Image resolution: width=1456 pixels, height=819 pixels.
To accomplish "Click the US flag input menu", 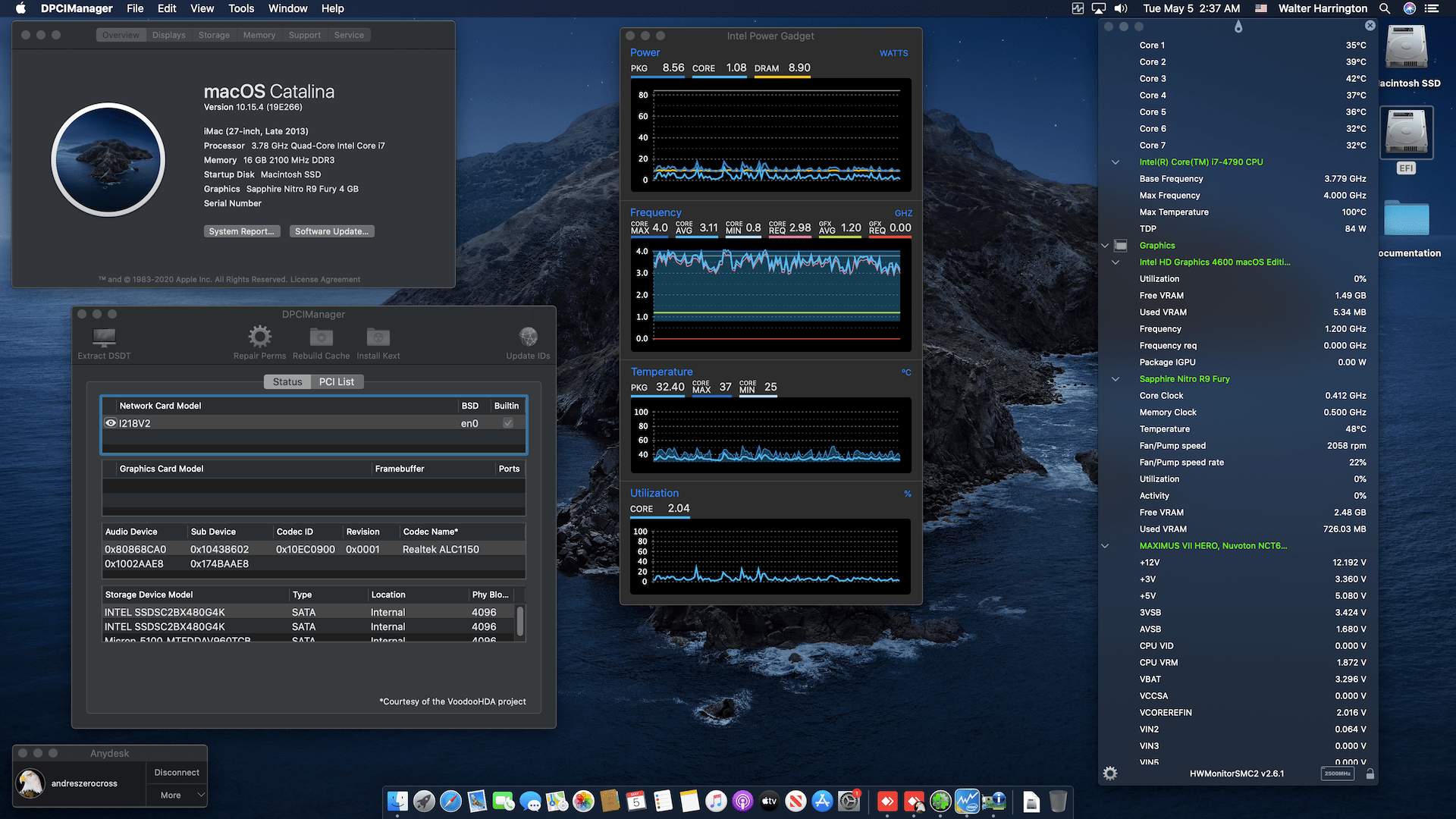I will (1260, 8).
